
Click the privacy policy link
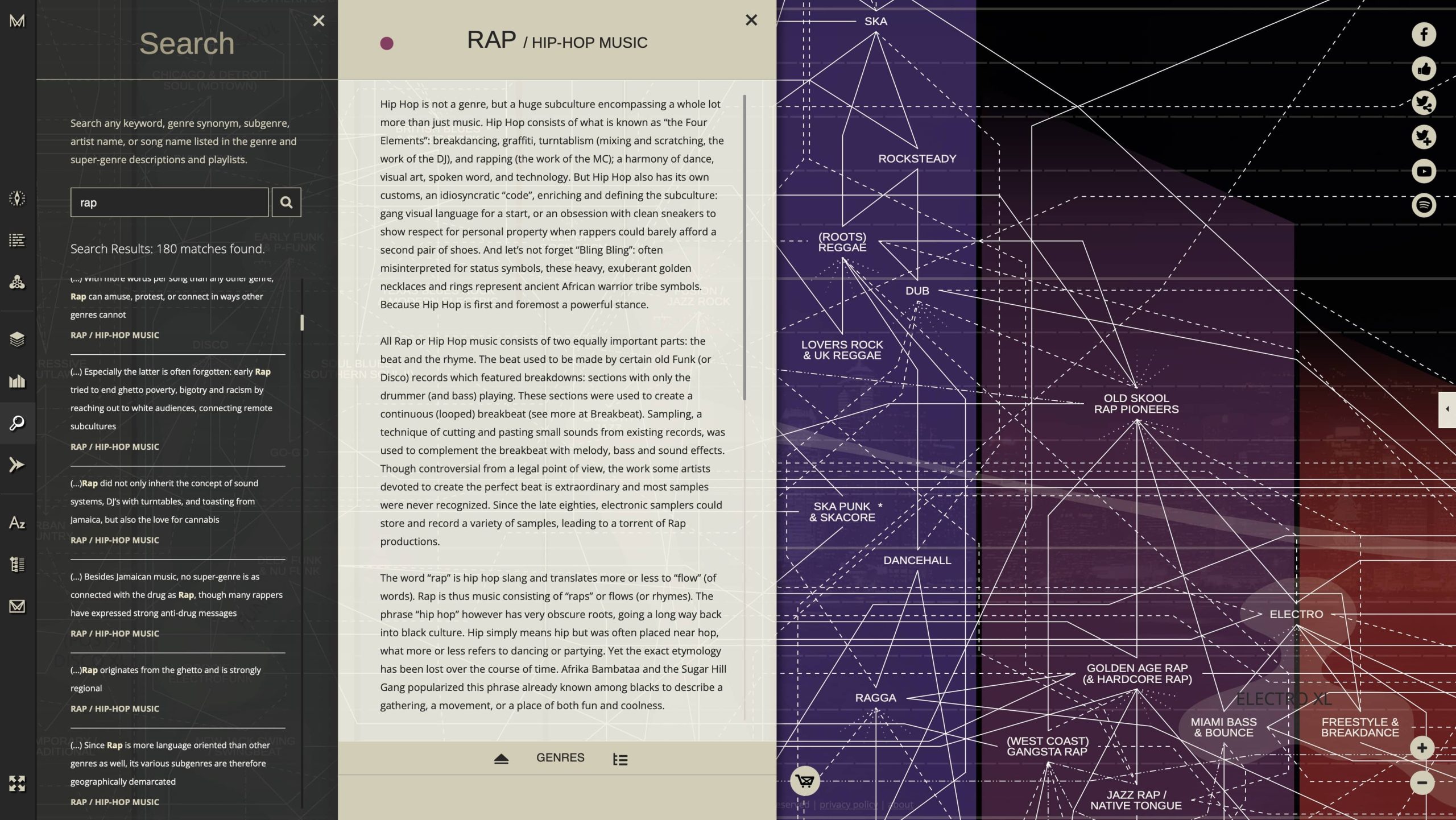coord(847,805)
